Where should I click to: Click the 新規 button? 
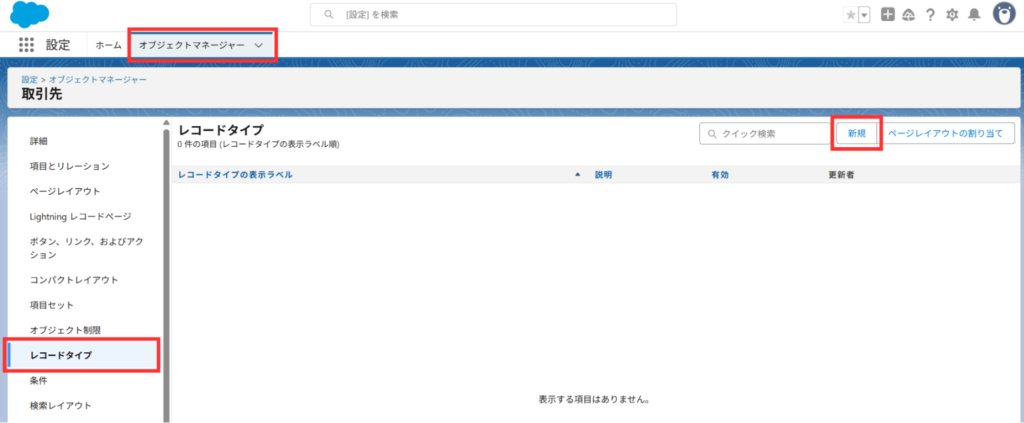[x=856, y=133]
